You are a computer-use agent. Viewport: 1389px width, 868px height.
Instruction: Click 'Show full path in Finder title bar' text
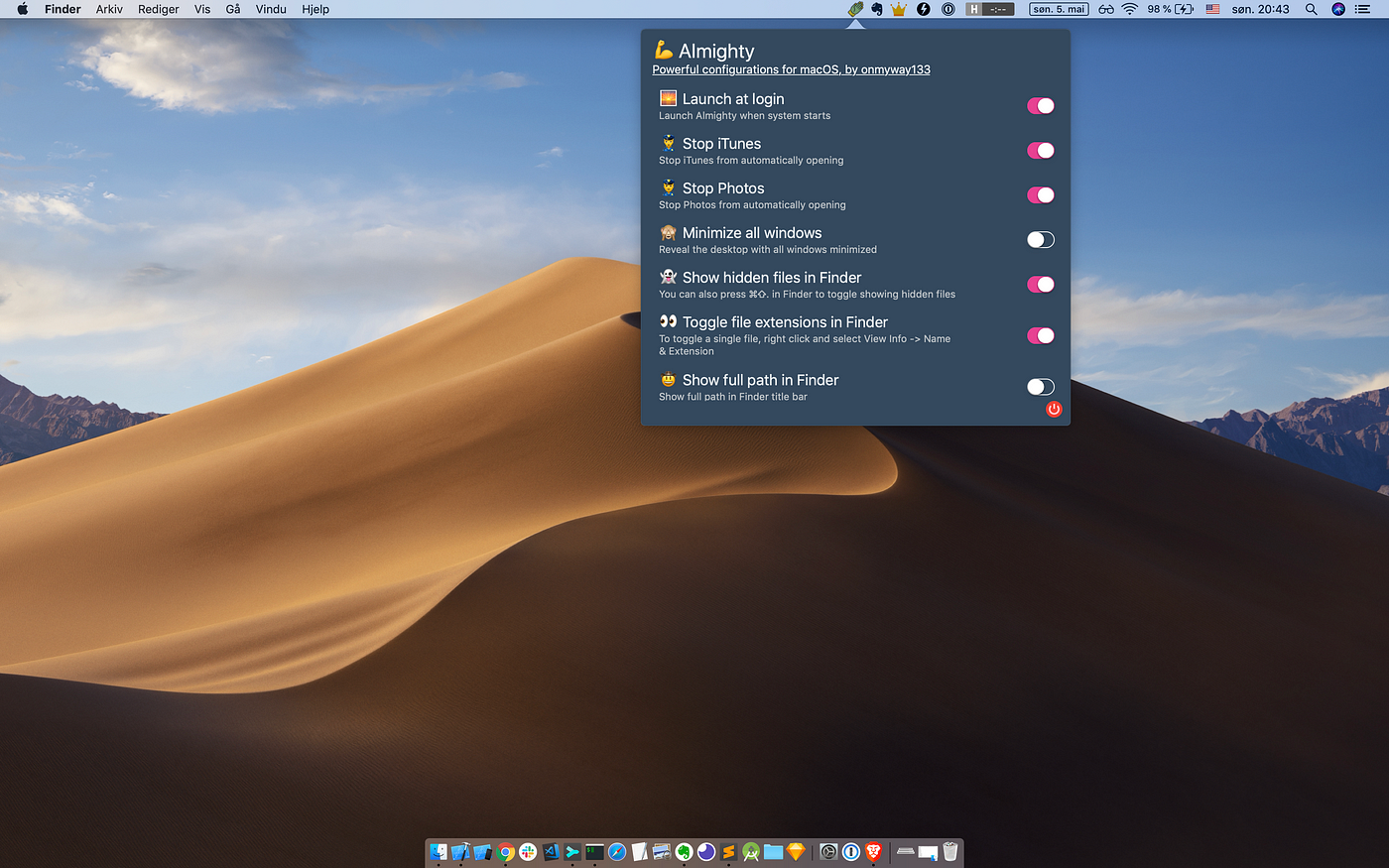coord(732,397)
